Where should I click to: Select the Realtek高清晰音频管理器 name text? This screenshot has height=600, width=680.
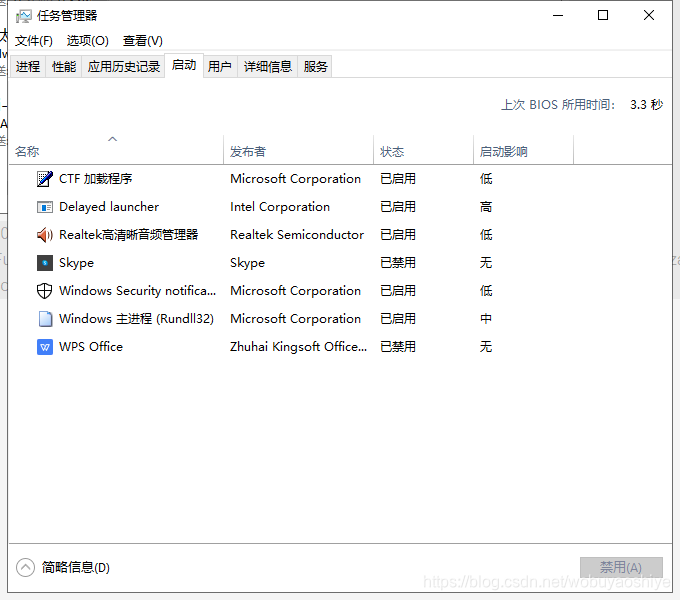click(128, 235)
